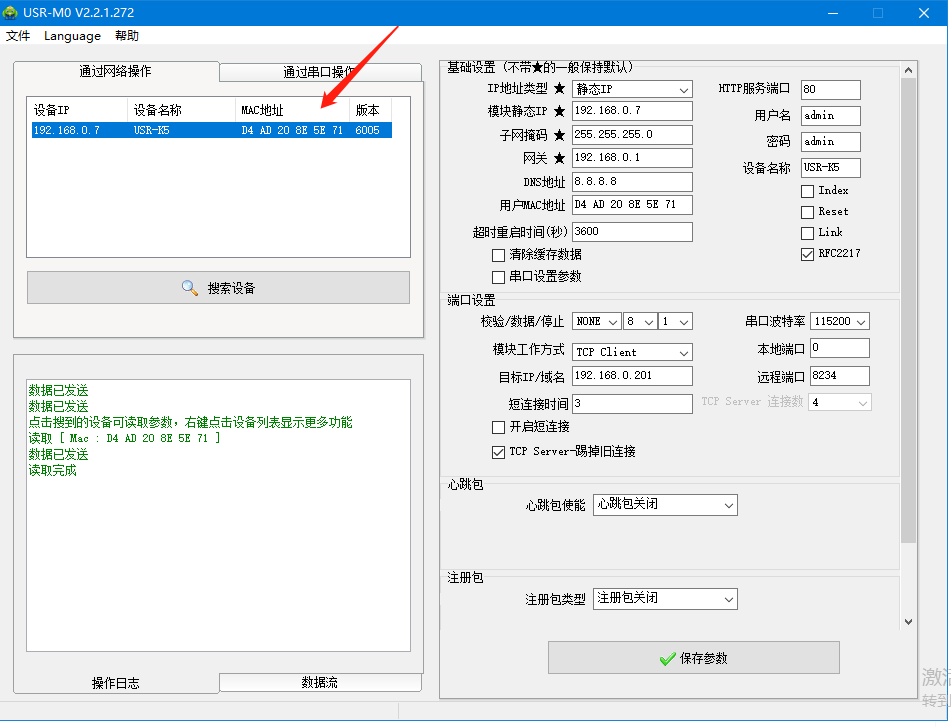Expand the 模块工作方式 TCP Client dropdown
The height and width of the screenshot is (727, 951).
(x=632, y=352)
